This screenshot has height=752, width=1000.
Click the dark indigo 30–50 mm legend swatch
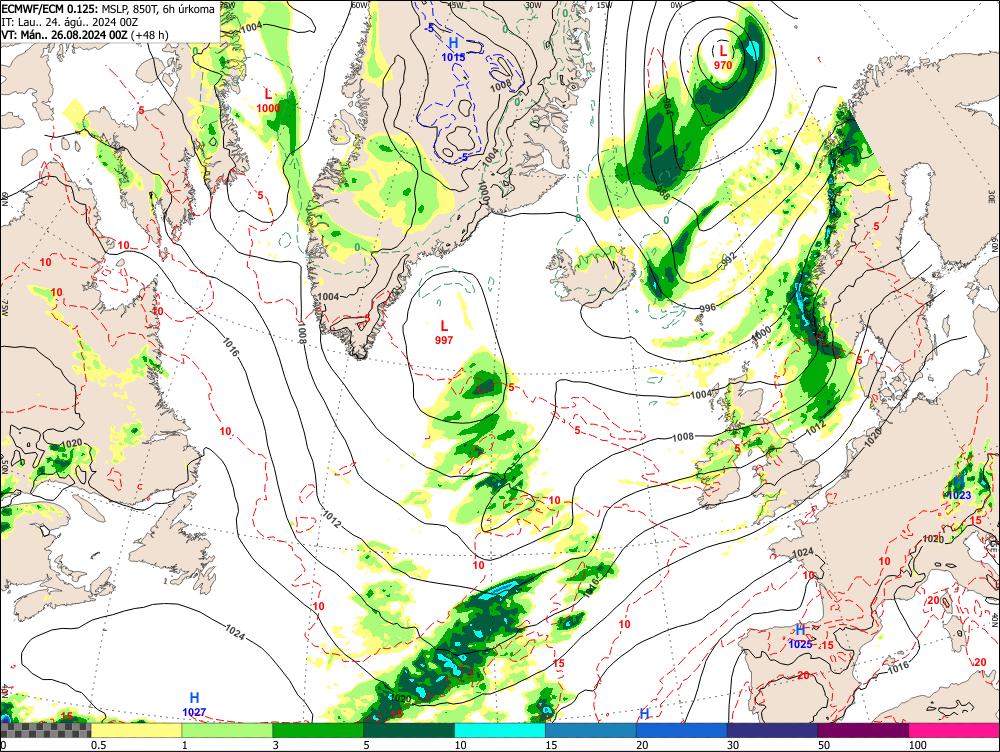[x=772, y=730]
